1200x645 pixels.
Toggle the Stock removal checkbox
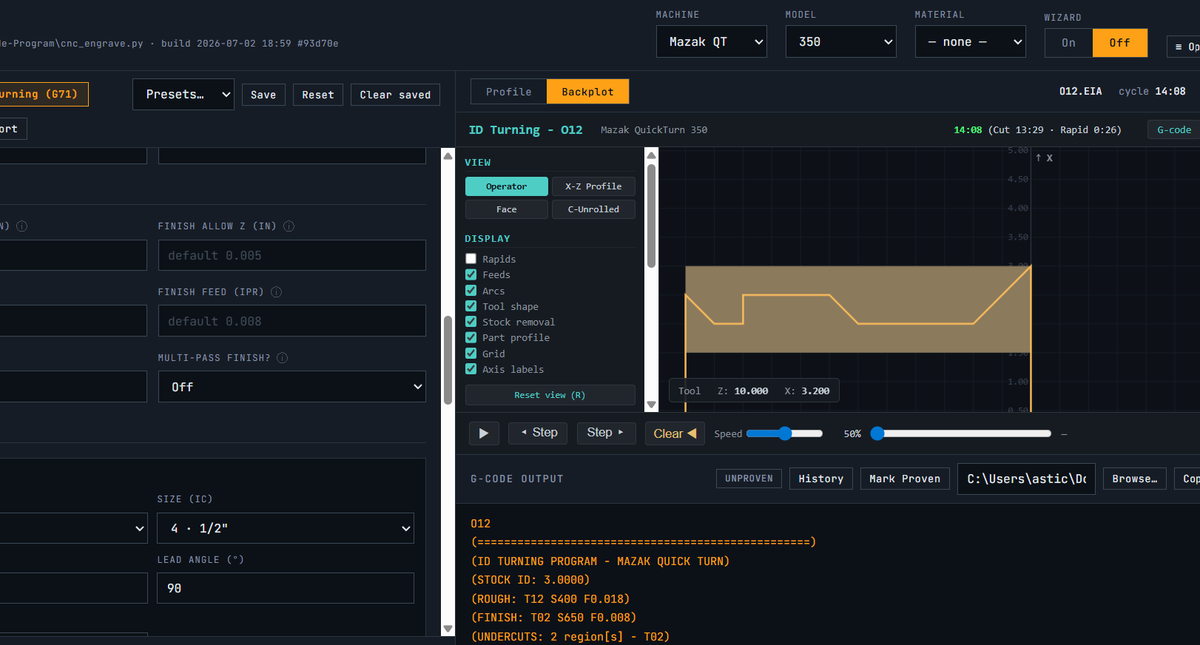tap(471, 322)
